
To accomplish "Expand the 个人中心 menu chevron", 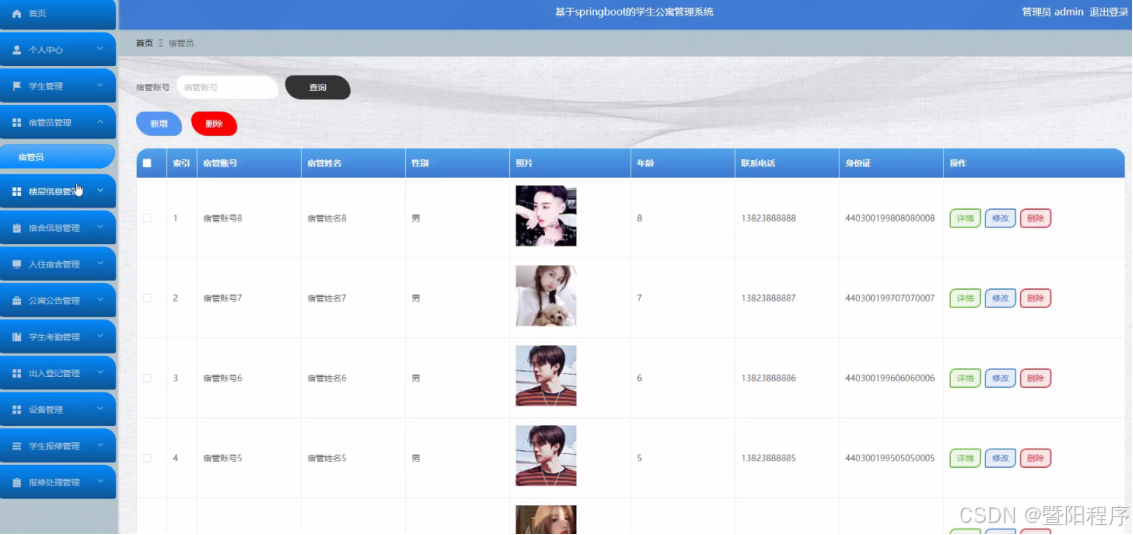I will (100, 49).
